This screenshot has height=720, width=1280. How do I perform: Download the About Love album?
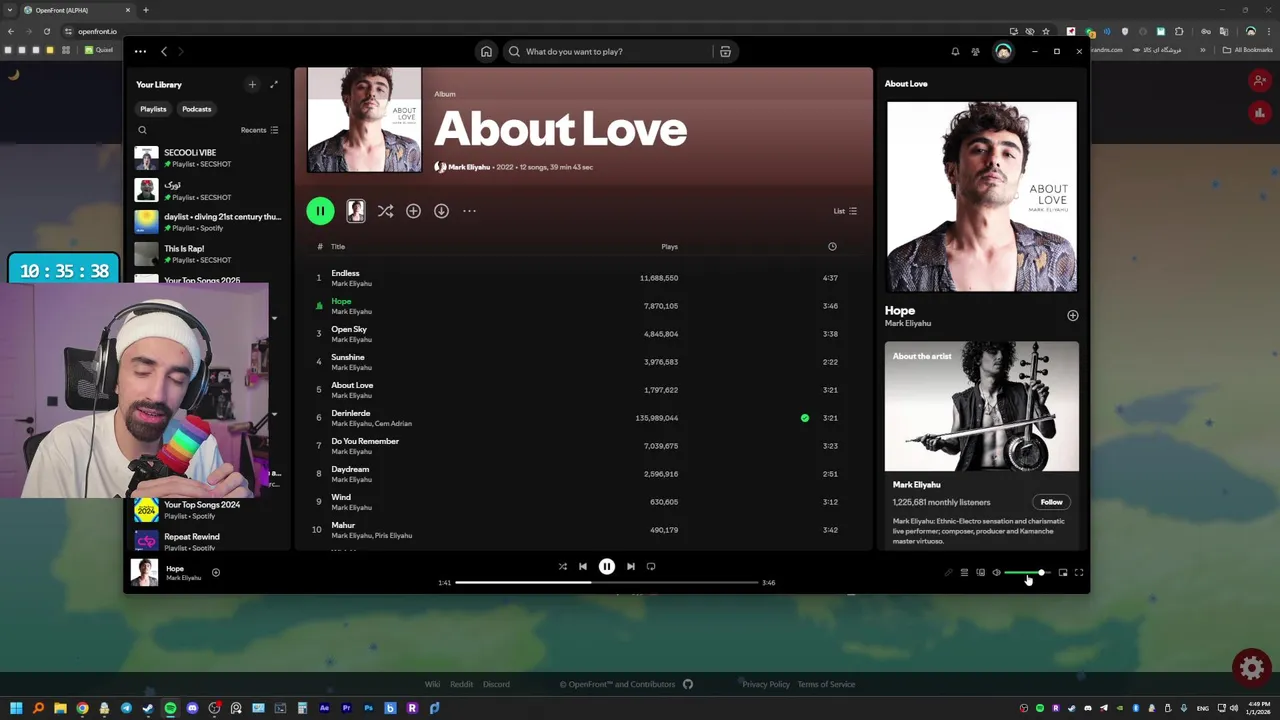pos(441,211)
